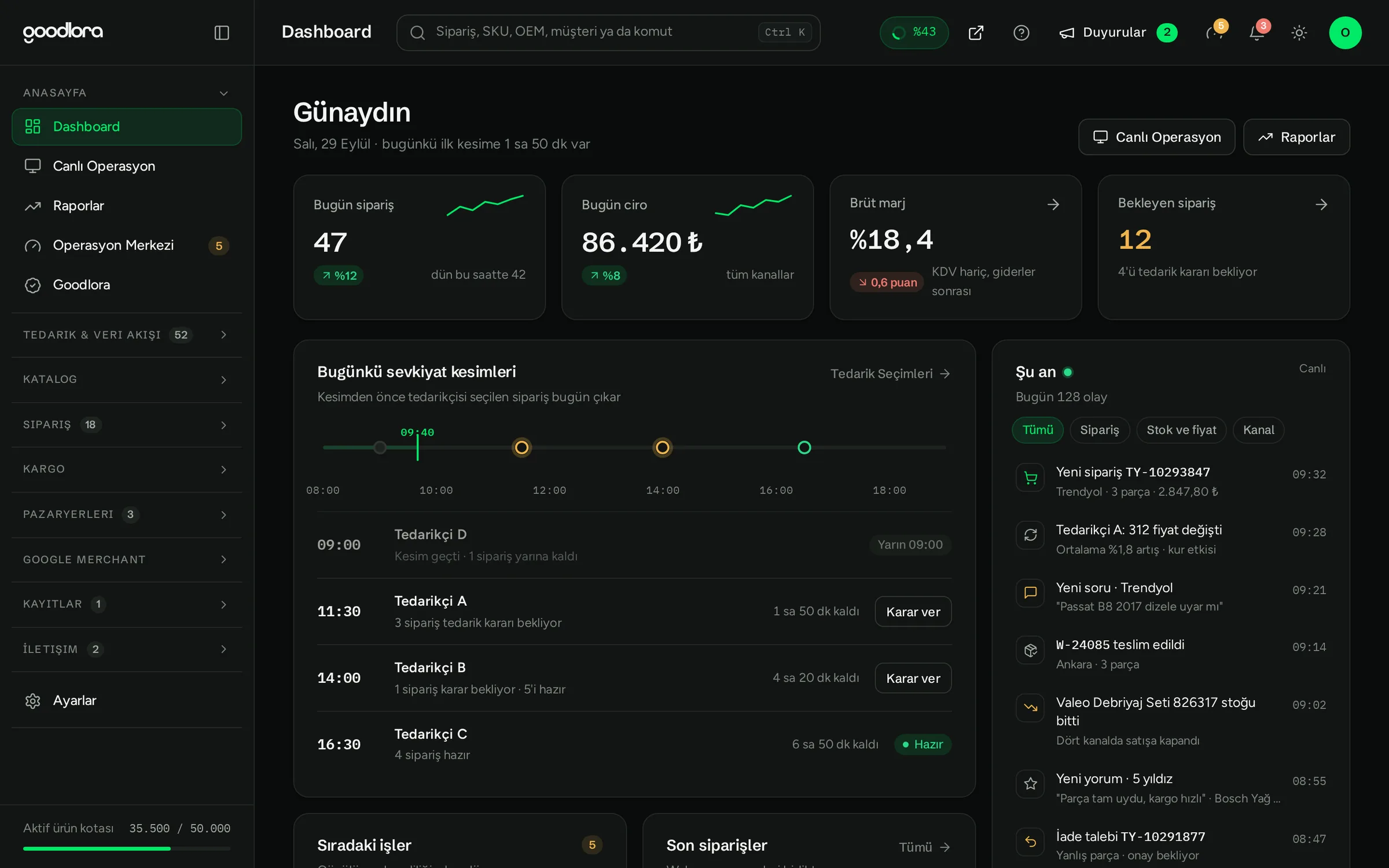Click star icon for Yeni yorum event
Screen dimensions: 1389x868
[1030, 784]
